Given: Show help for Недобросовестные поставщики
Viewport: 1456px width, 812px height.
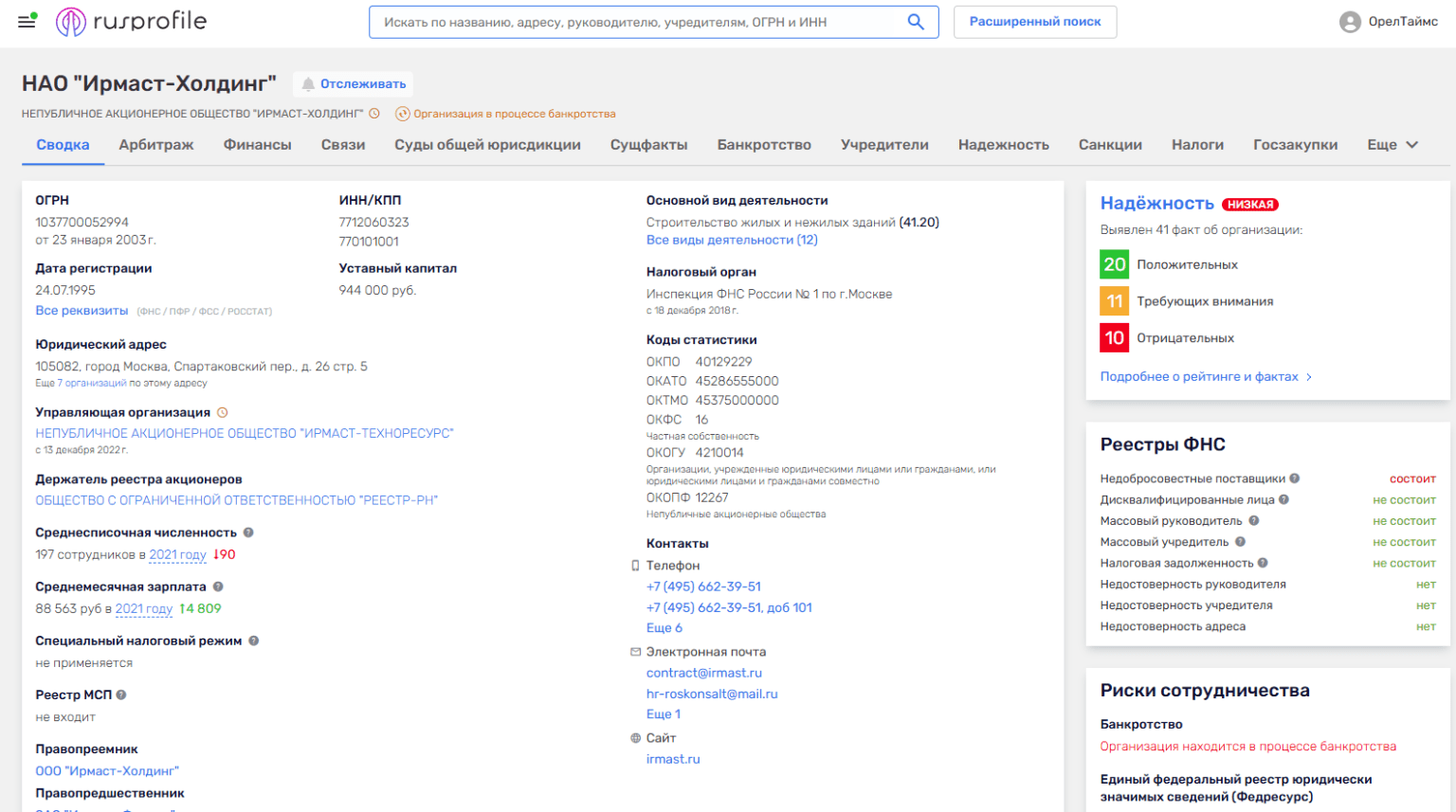Looking at the screenshot, I should (1295, 478).
